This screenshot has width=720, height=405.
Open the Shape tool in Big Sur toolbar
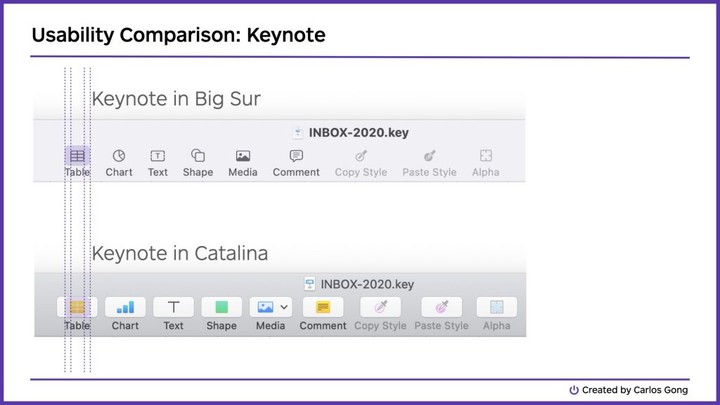(198, 156)
